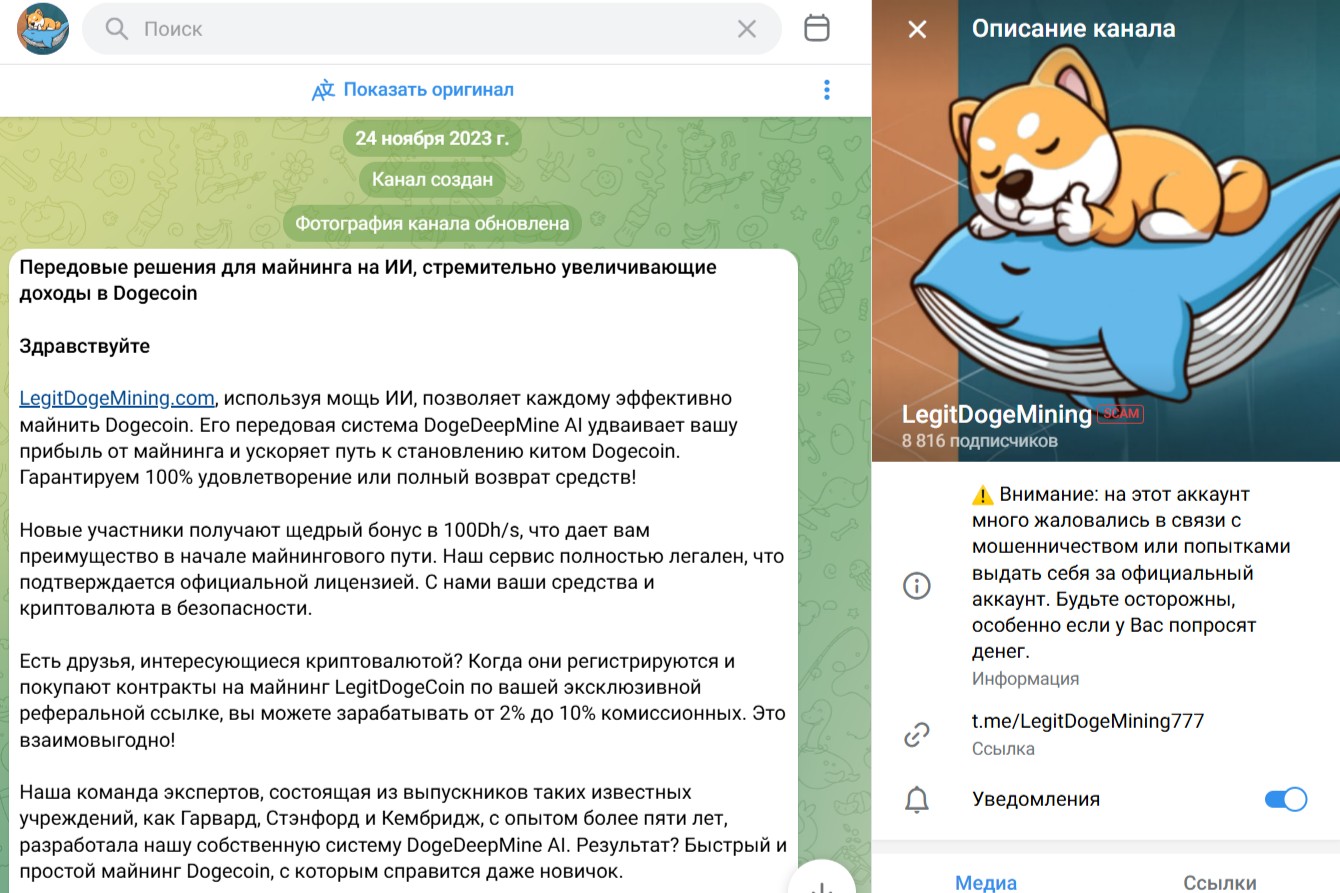Click the 24 ноября 2023 г. date badge
The width and height of the screenshot is (1340, 893).
tap(432, 138)
